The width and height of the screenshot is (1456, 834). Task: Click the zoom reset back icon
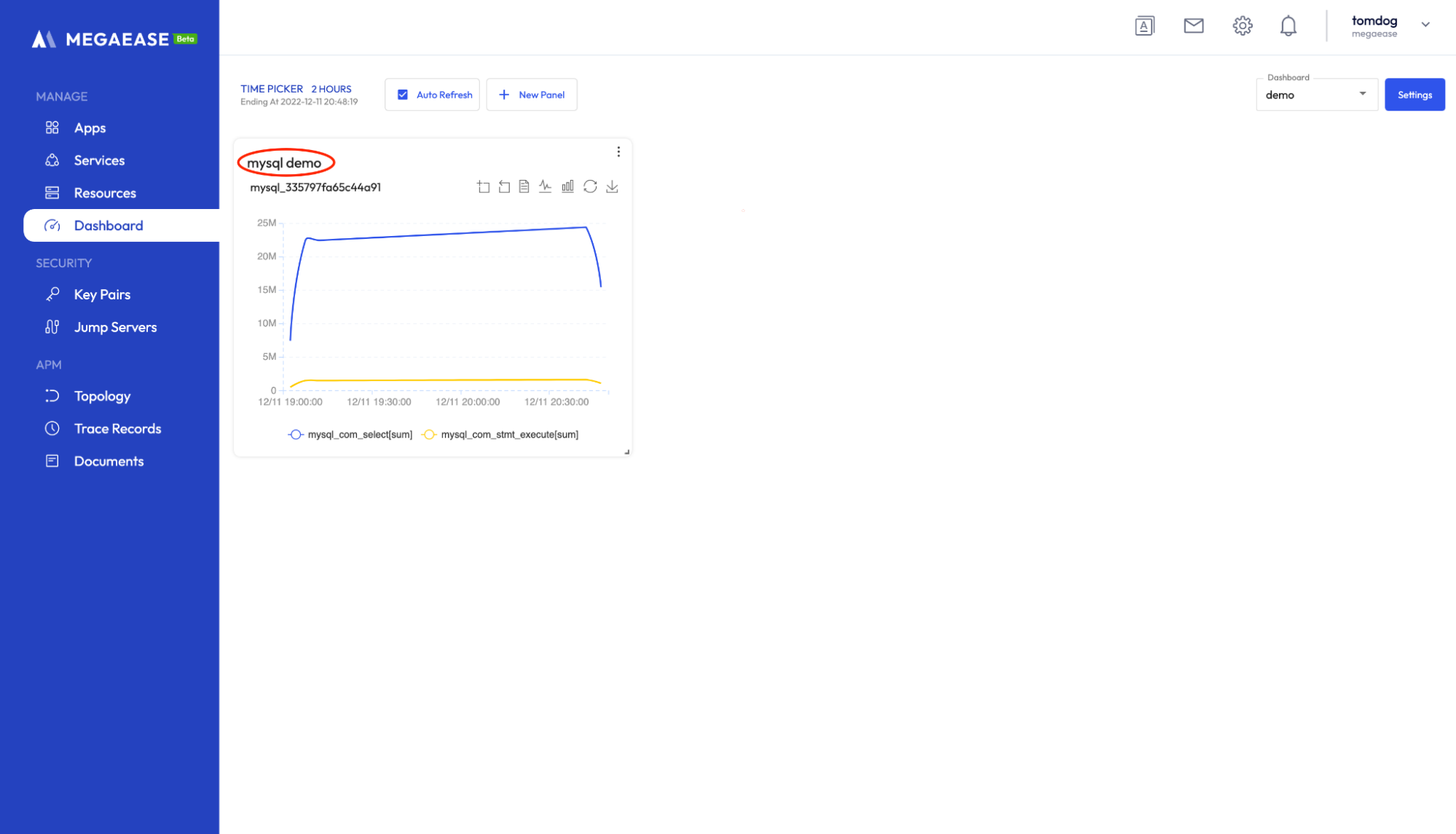coord(504,187)
